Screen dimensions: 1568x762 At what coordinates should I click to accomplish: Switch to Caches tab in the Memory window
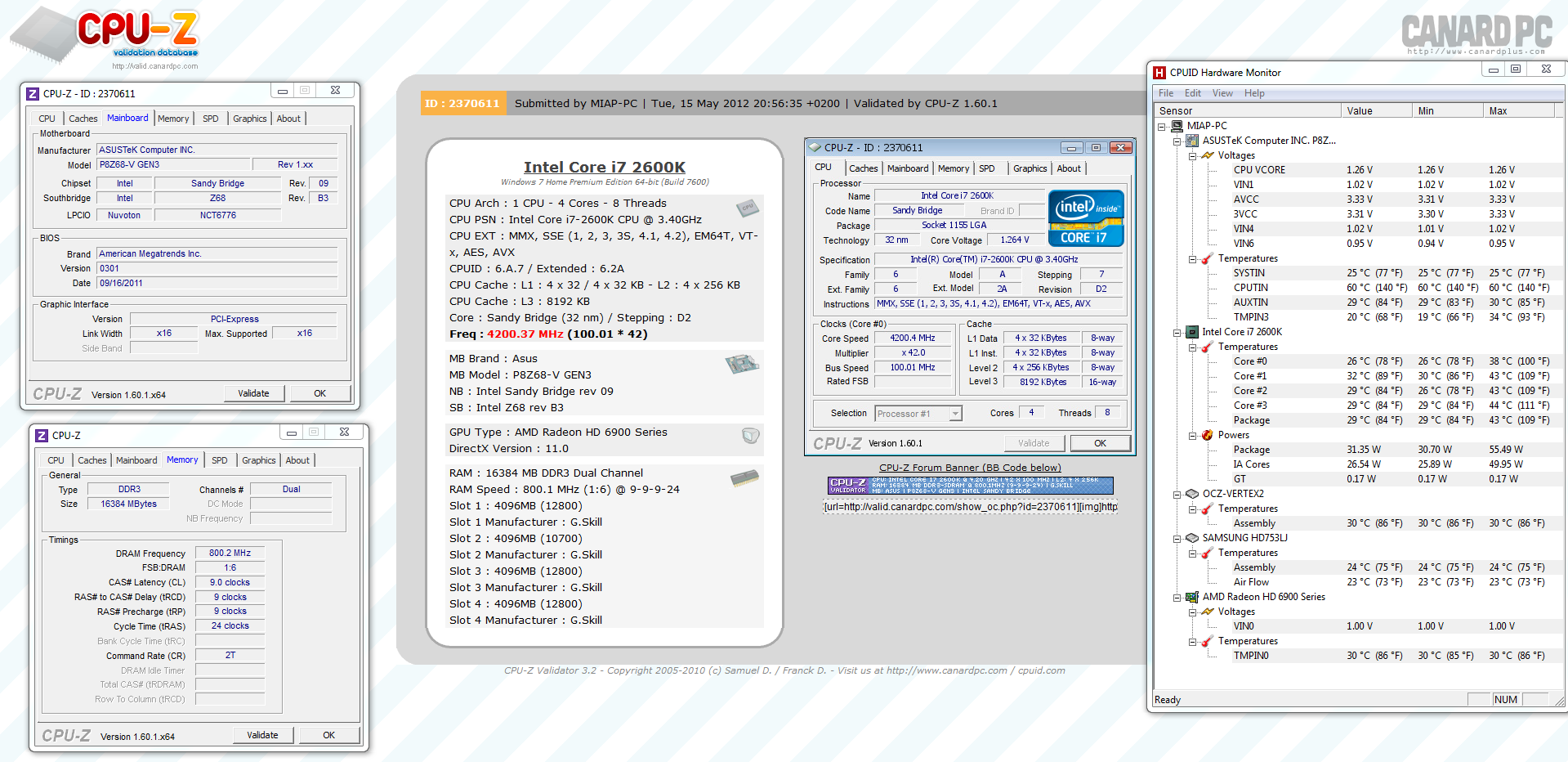point(92,460)
